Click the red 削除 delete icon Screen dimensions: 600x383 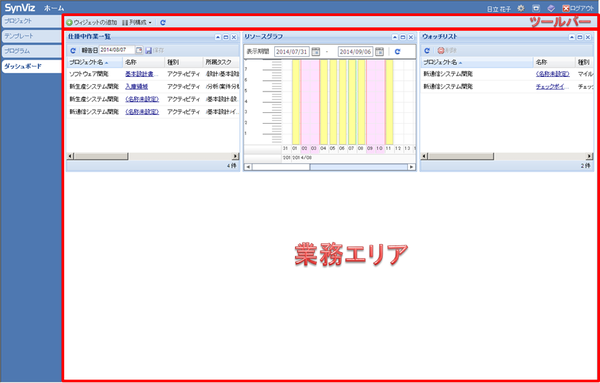[441, 50]
